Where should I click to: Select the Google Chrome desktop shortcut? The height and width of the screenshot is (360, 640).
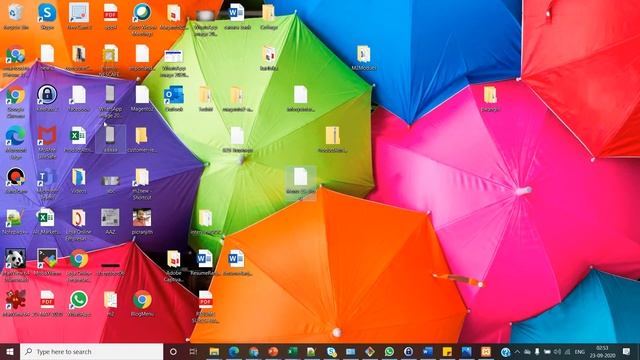pyautogui.click(x=16, y=101)
